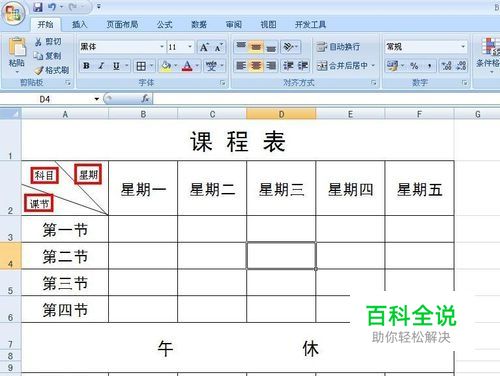Copy selection with 复制
The image size is (500, 376).
pyautogui.click(x=48, y=56)
